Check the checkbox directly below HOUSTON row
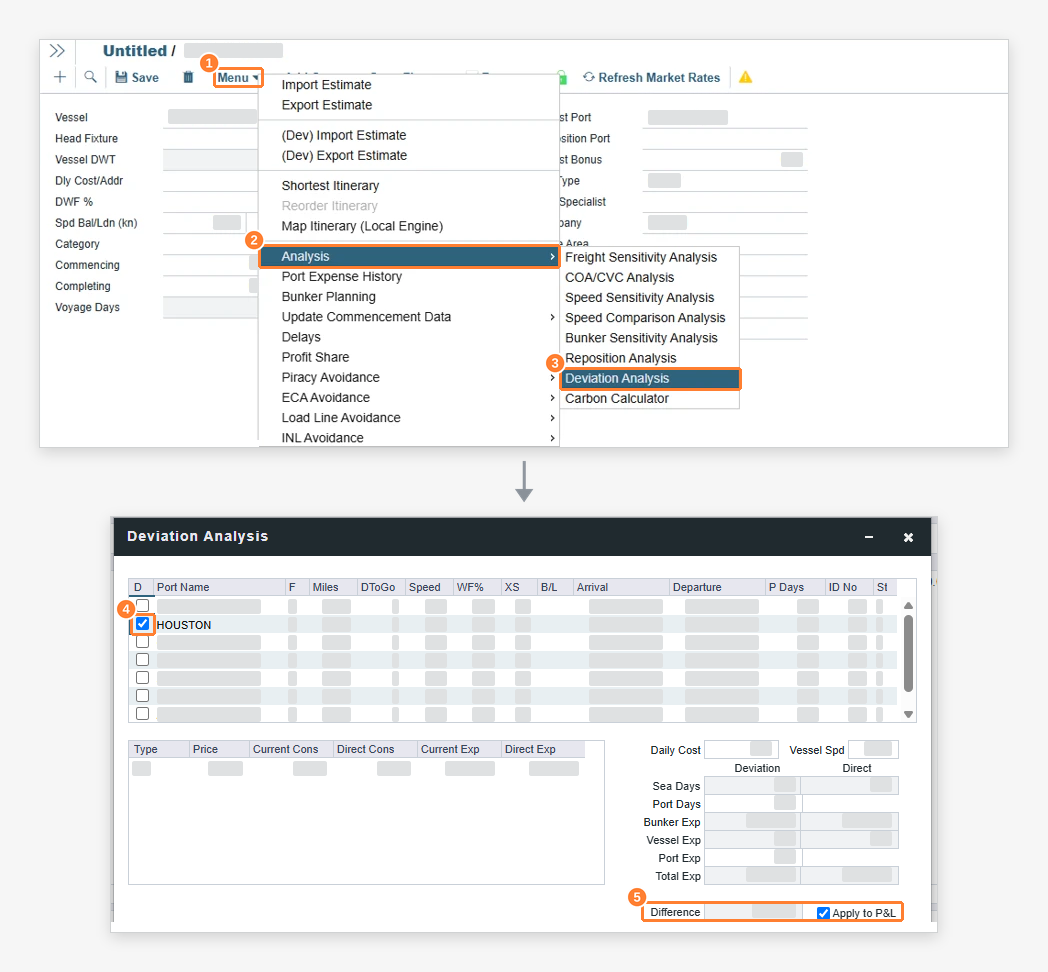Image resolution: width=1048 pixels, height=972 pixels. tap(142, 642)
